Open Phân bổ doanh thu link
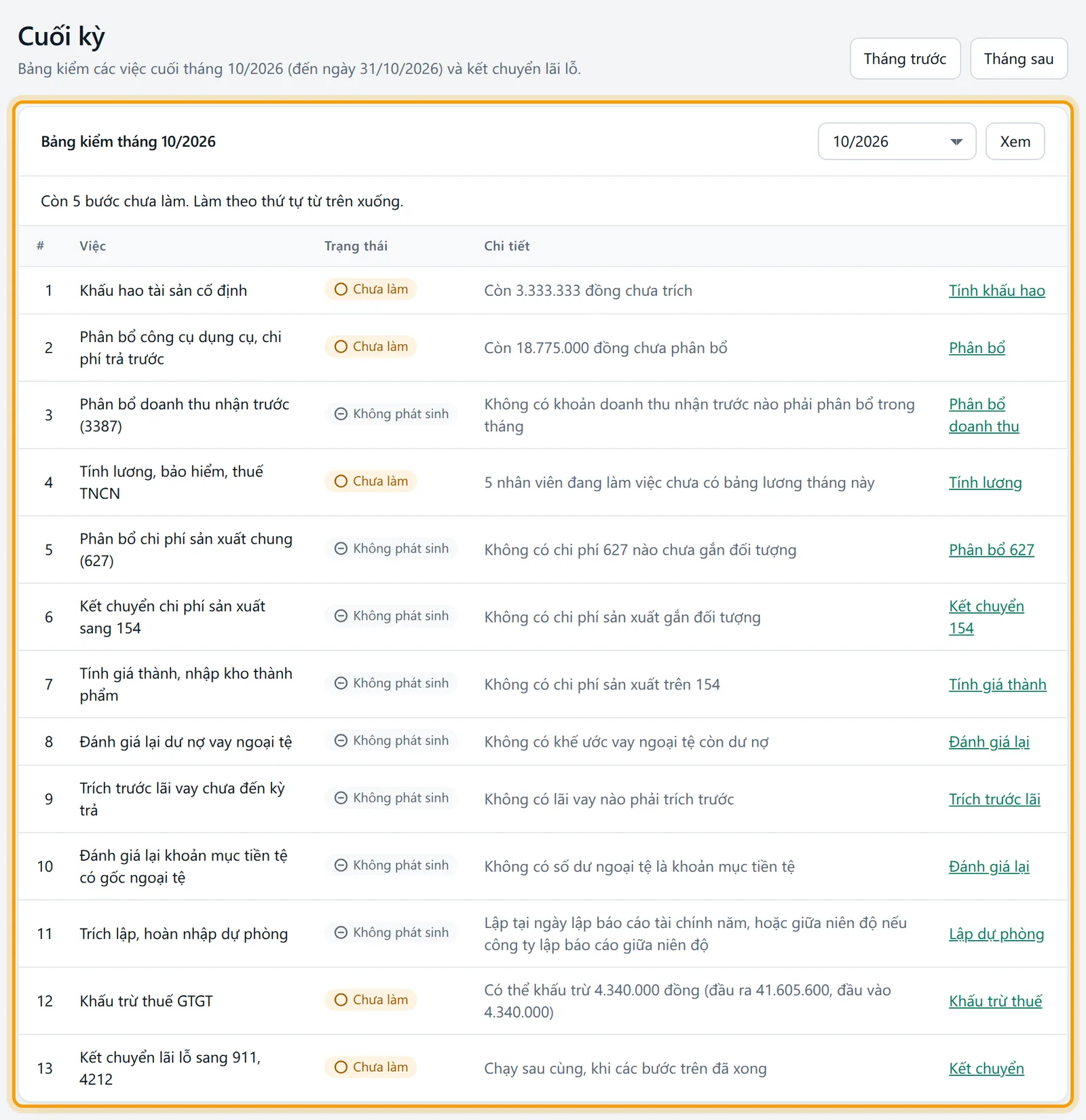Screen dimensions: 1086x1120 pyautogui.click(x=984, y=415)
